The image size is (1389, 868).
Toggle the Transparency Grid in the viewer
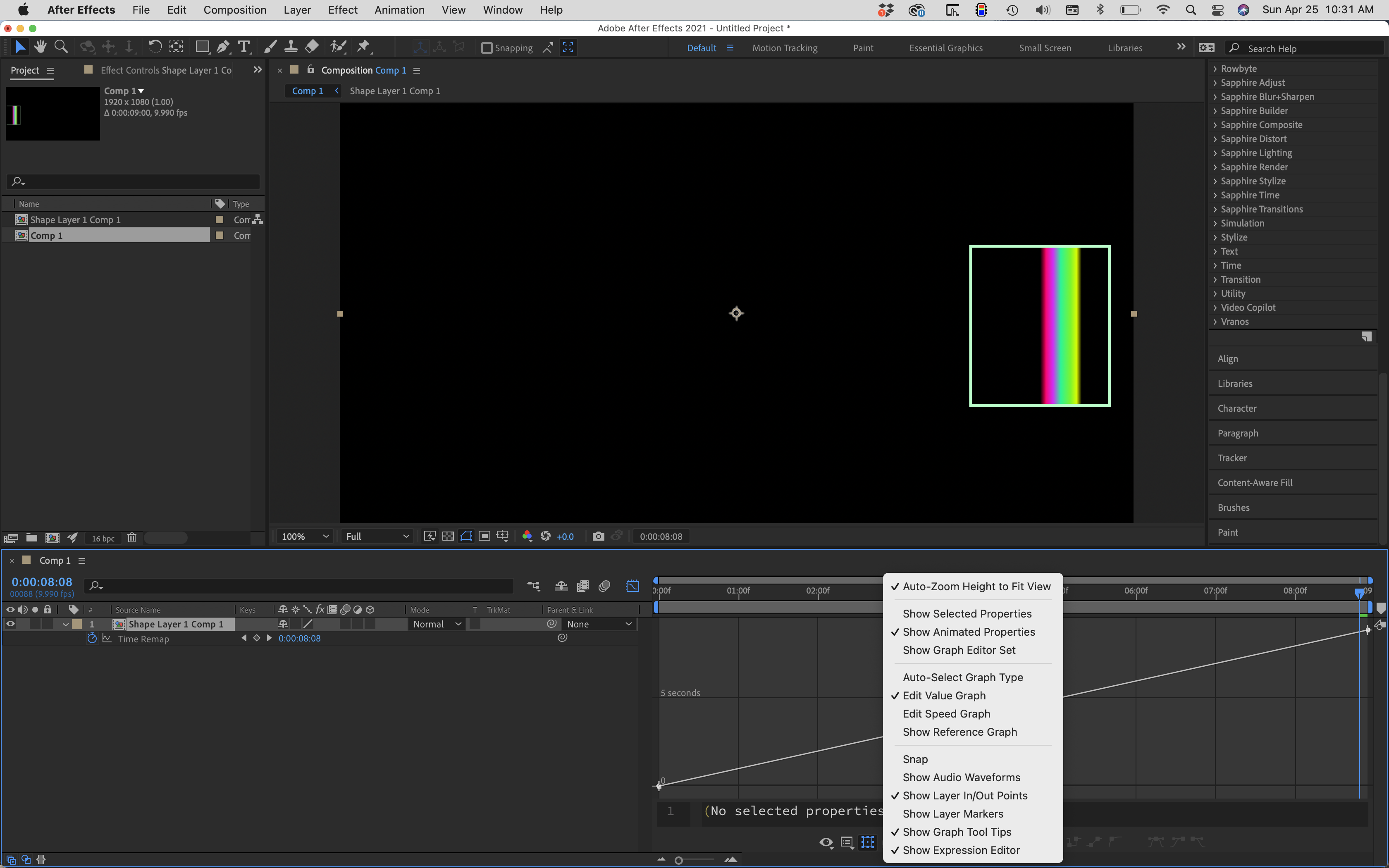pos(448,536)
